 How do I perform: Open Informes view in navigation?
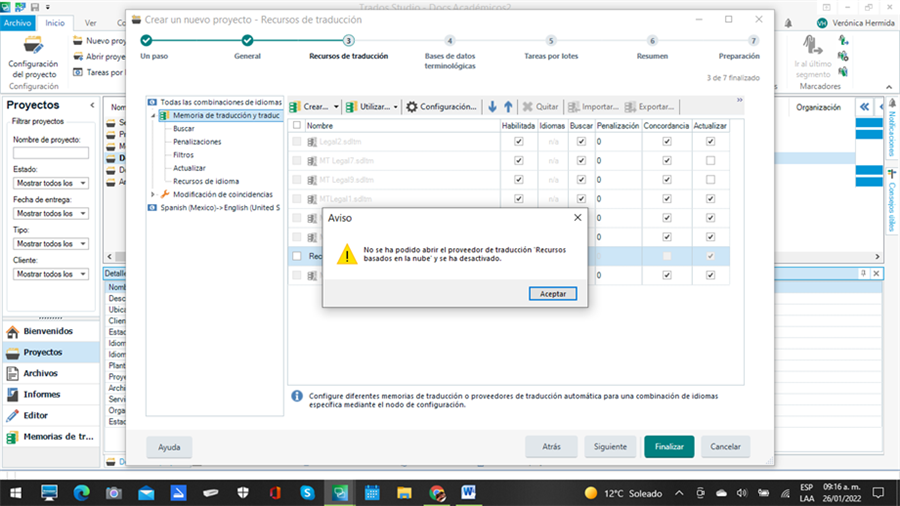[x=51, y=394]
